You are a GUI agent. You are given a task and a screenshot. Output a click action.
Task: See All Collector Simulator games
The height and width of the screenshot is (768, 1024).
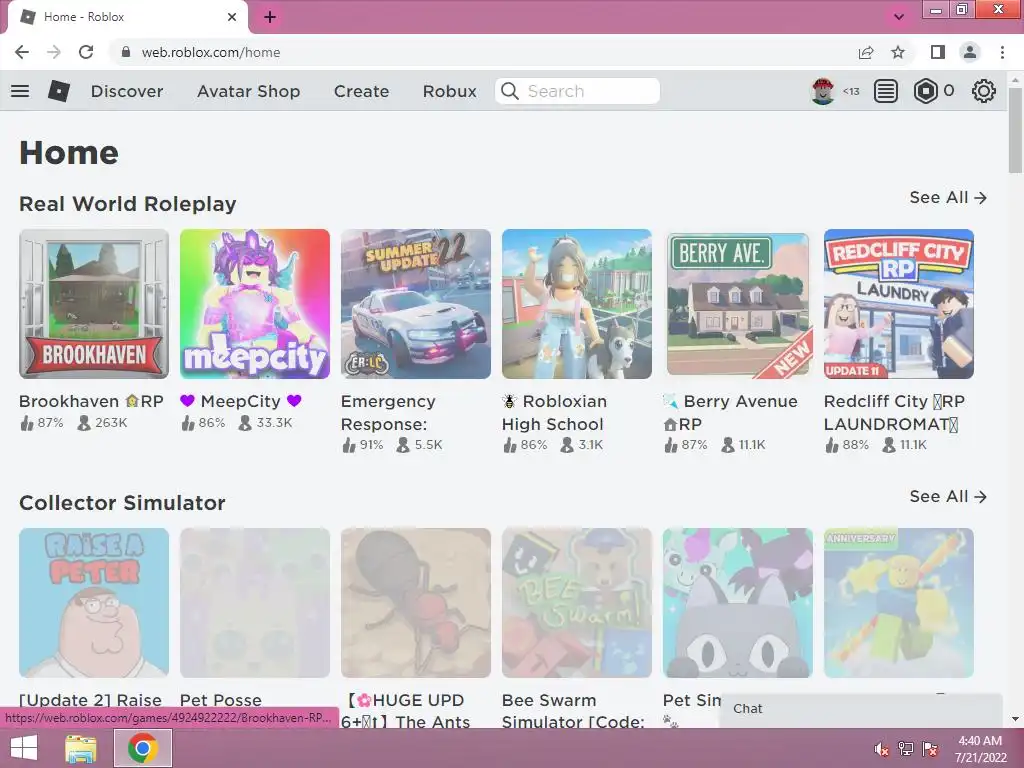(x=948, y=496)
